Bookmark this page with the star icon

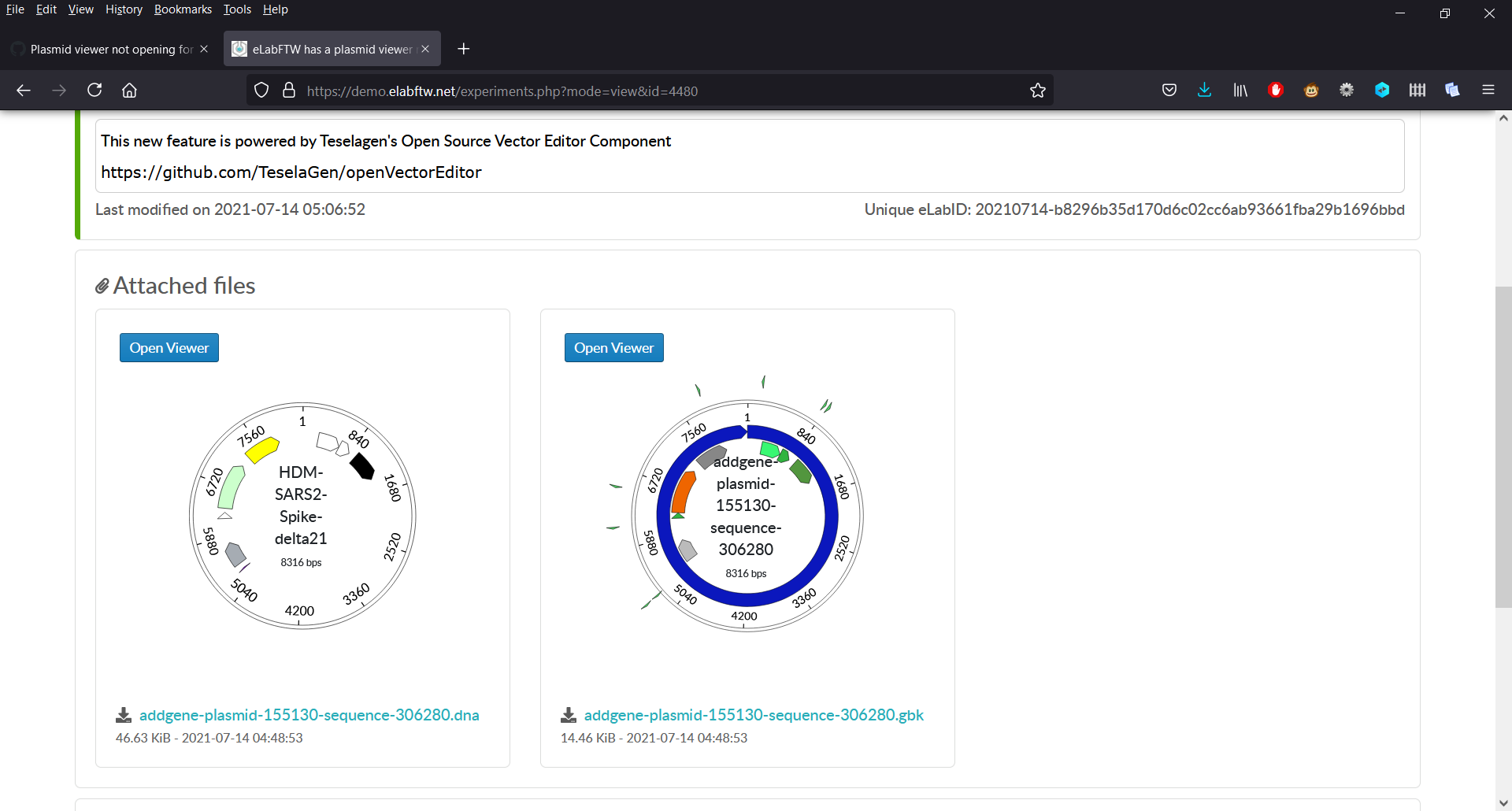[1037, 90]
